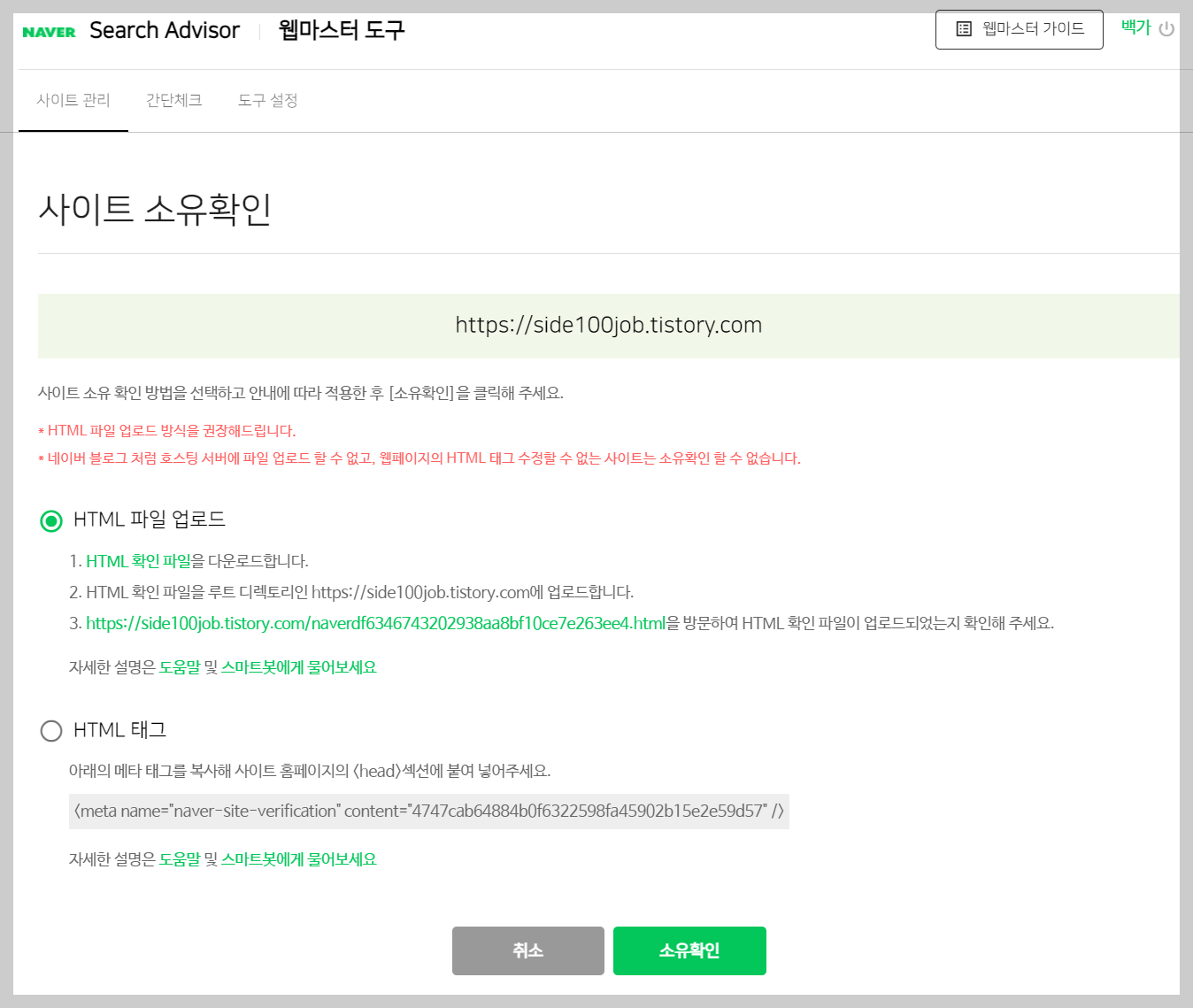Click the guide list icon in 웹마스터 가이드

click(x=964, y=29)
